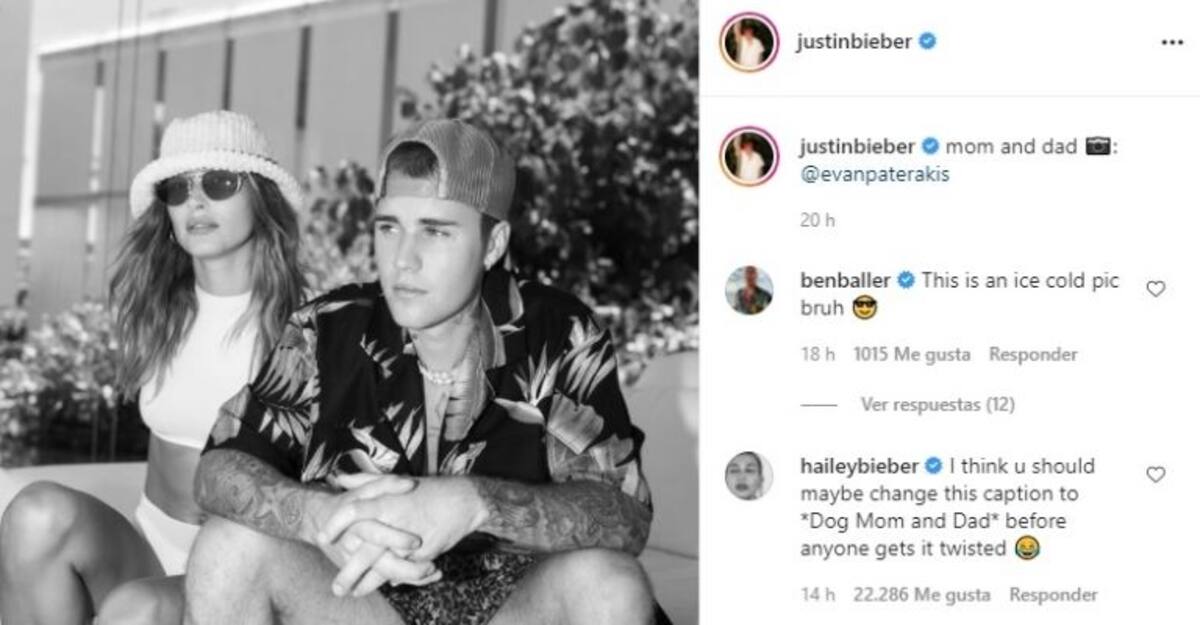Screen dimensions: 1200x625
Task: Click Responder under haileybieber's comment
Action: (x=1053, y=594)
